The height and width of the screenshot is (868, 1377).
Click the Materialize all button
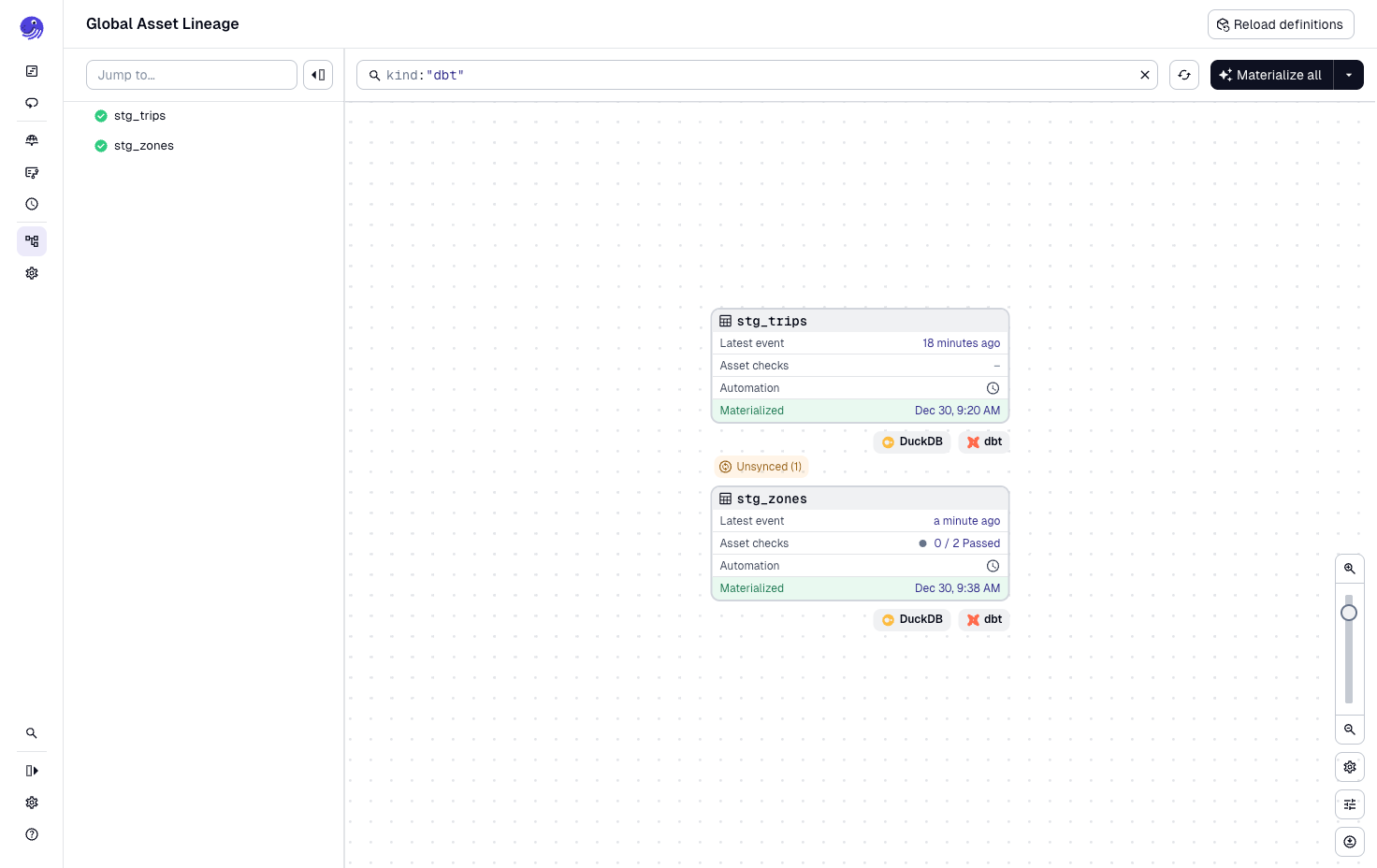click(1270, 75)
